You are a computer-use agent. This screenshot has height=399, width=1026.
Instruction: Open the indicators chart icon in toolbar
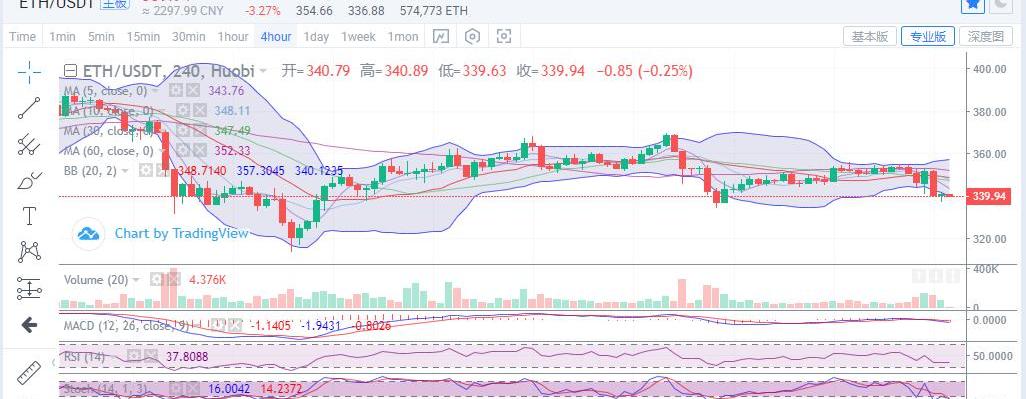coord(441,37)
